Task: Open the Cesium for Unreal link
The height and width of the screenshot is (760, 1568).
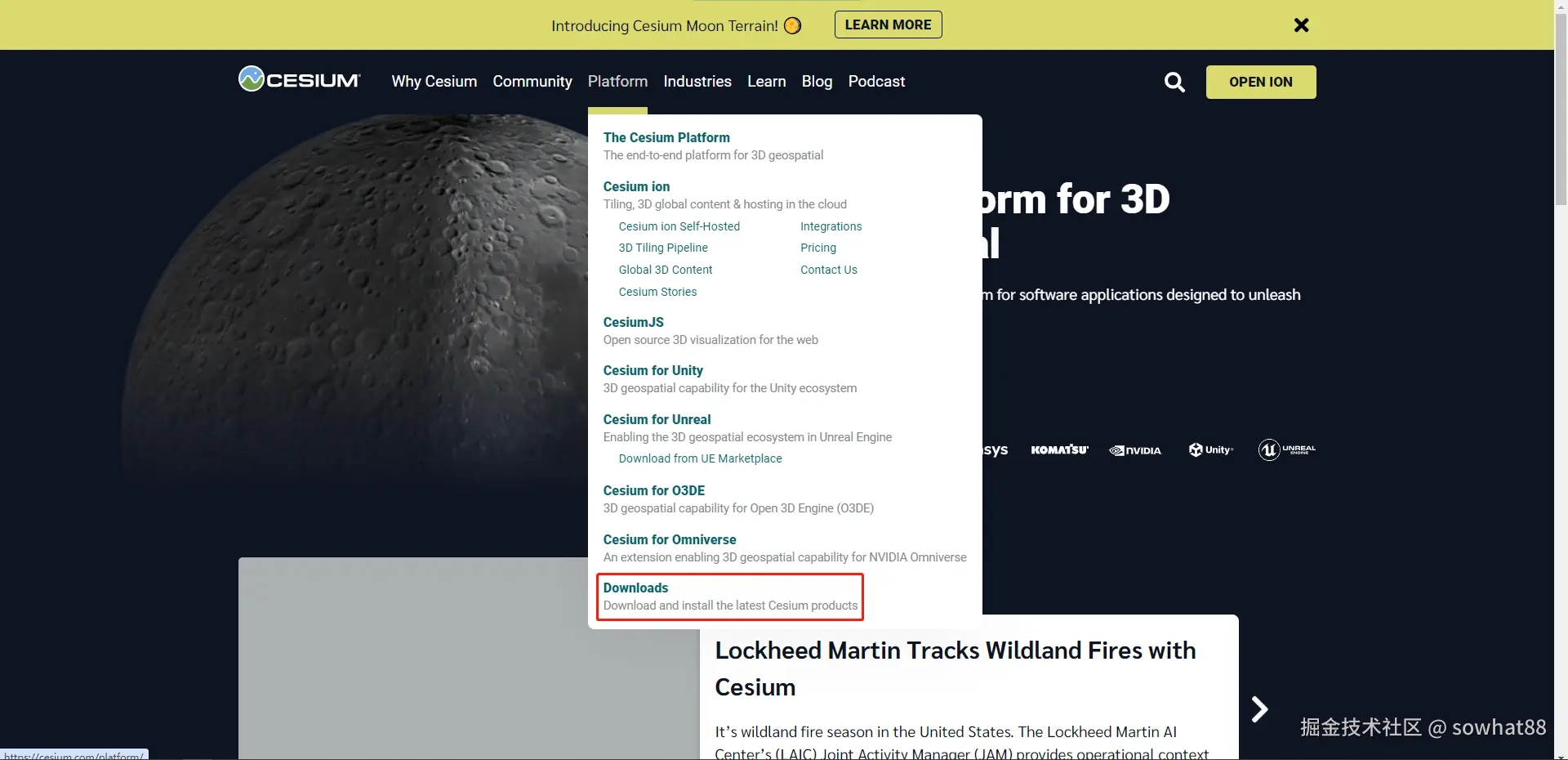Action: coord(657,419)
